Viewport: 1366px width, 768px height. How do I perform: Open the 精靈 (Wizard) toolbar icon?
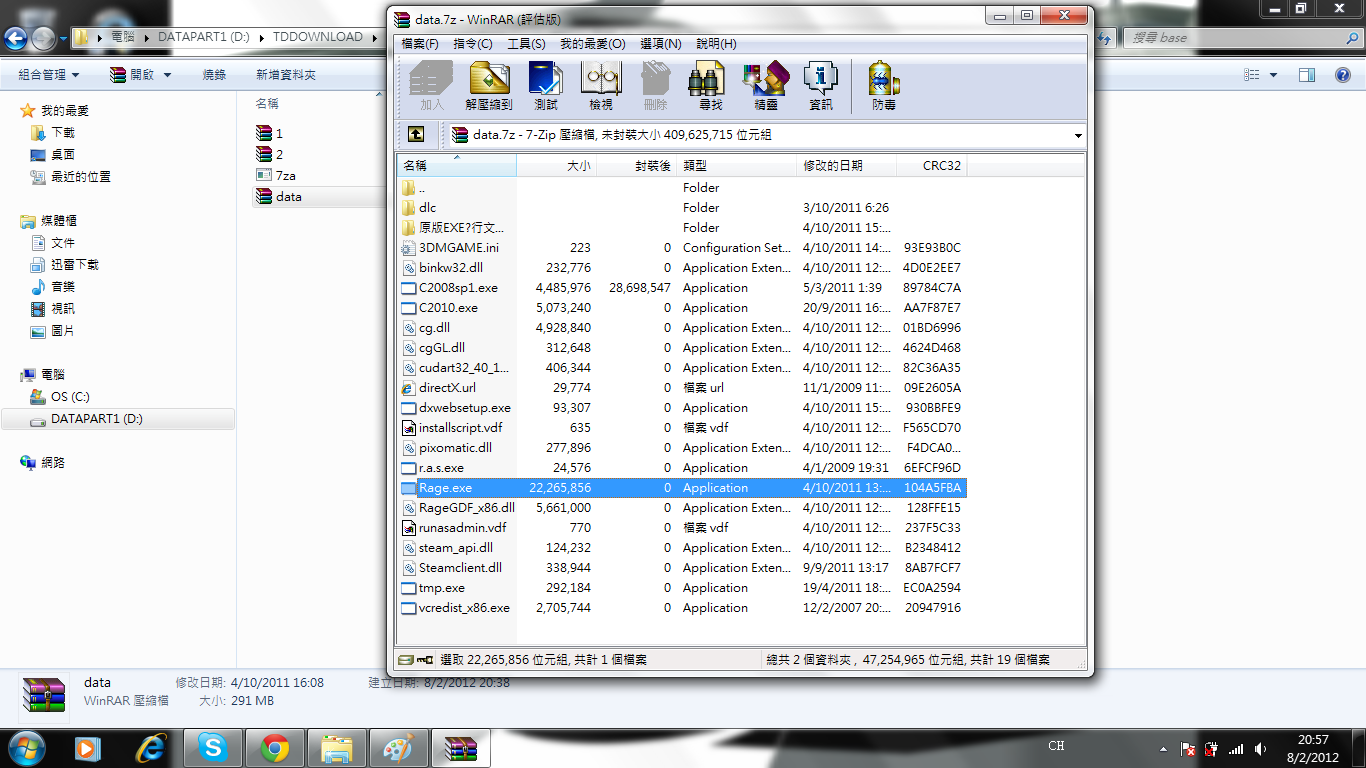(x=765, y=85)
